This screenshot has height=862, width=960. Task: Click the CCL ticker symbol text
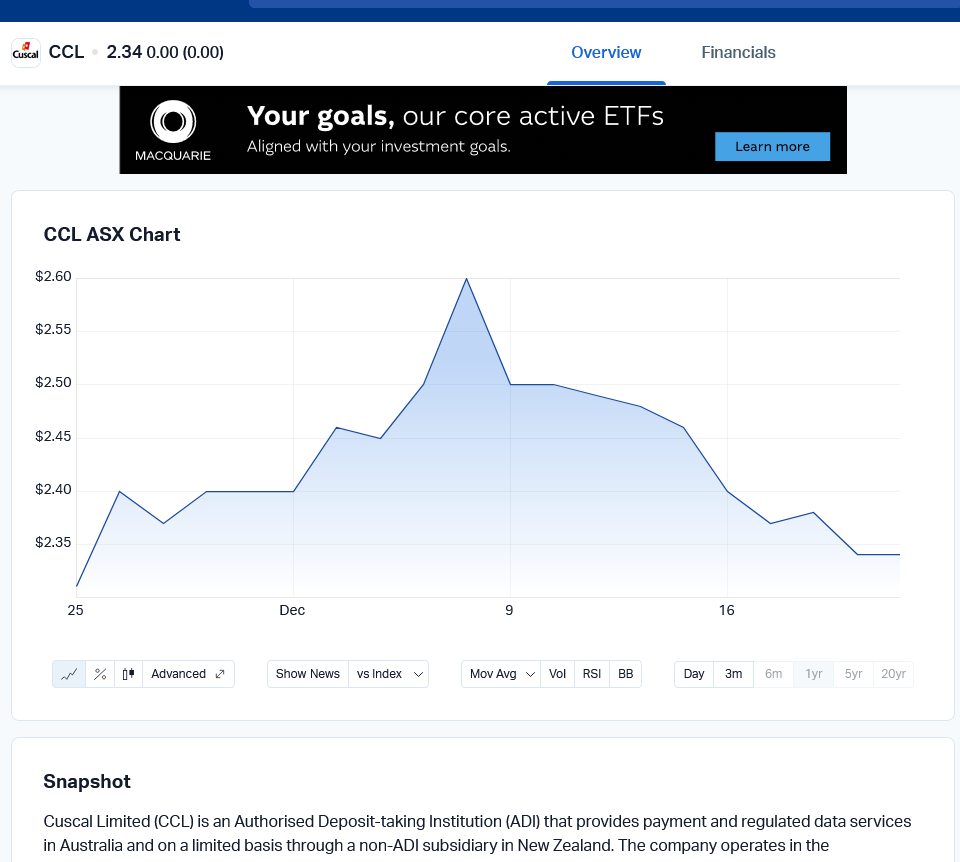[x=66, y=52]
